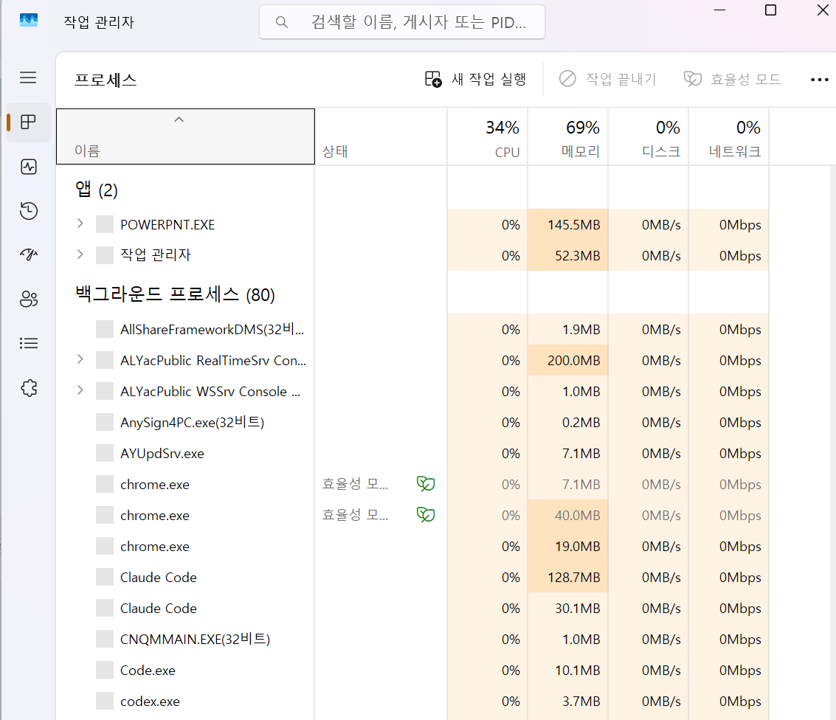Expand the ALYacPublic RealTimeSrv entry
This screenshot has height=720, width=836.
click(79, 360)
